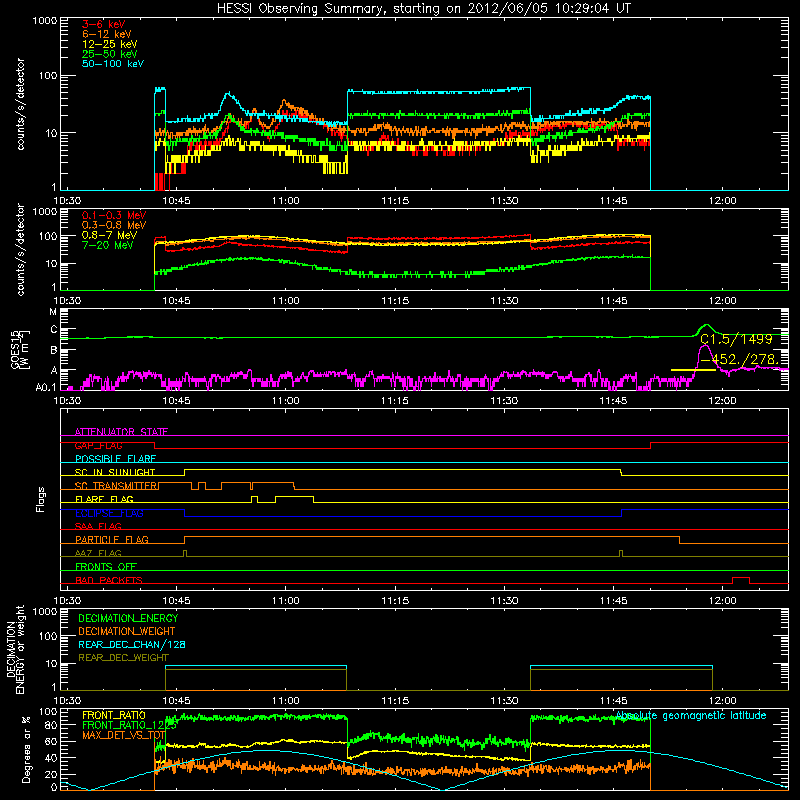Select the SC_IN_SUNLIGHT flag label
The height and width of the screenshot is (800, 800).
pos(115,472)
